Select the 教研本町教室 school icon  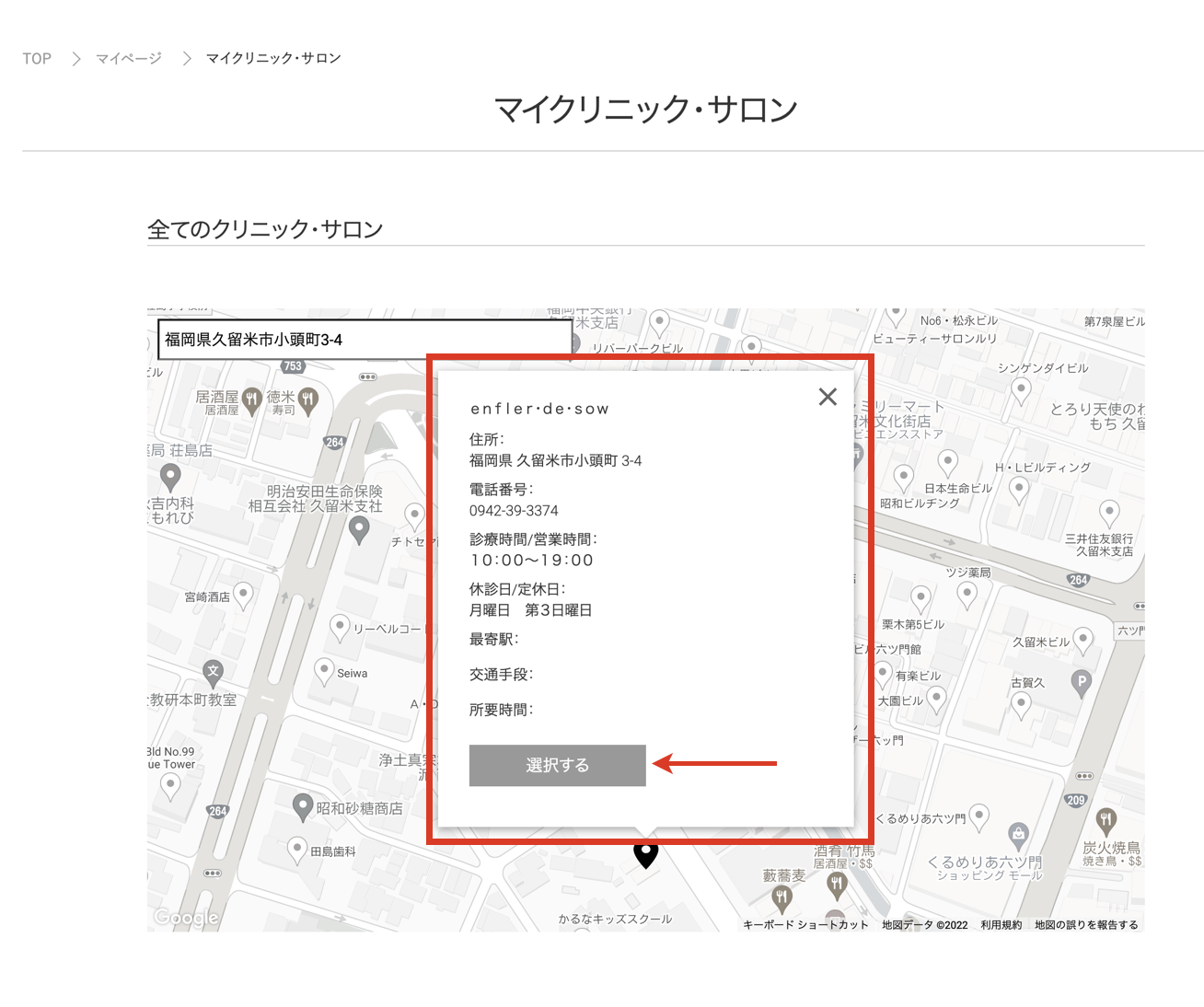pos(214,672)
